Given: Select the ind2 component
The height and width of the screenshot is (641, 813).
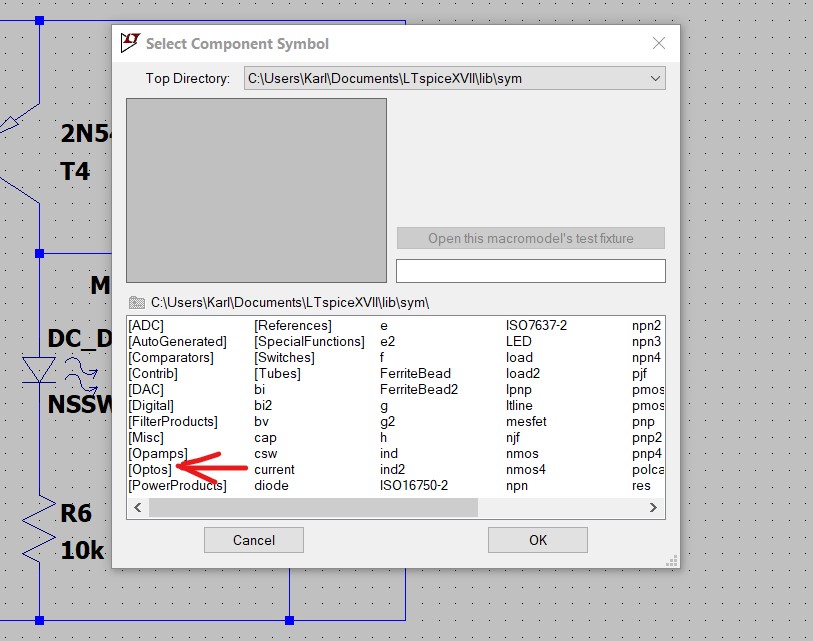Looking at the screenshot, I should (x=393, y=470).
